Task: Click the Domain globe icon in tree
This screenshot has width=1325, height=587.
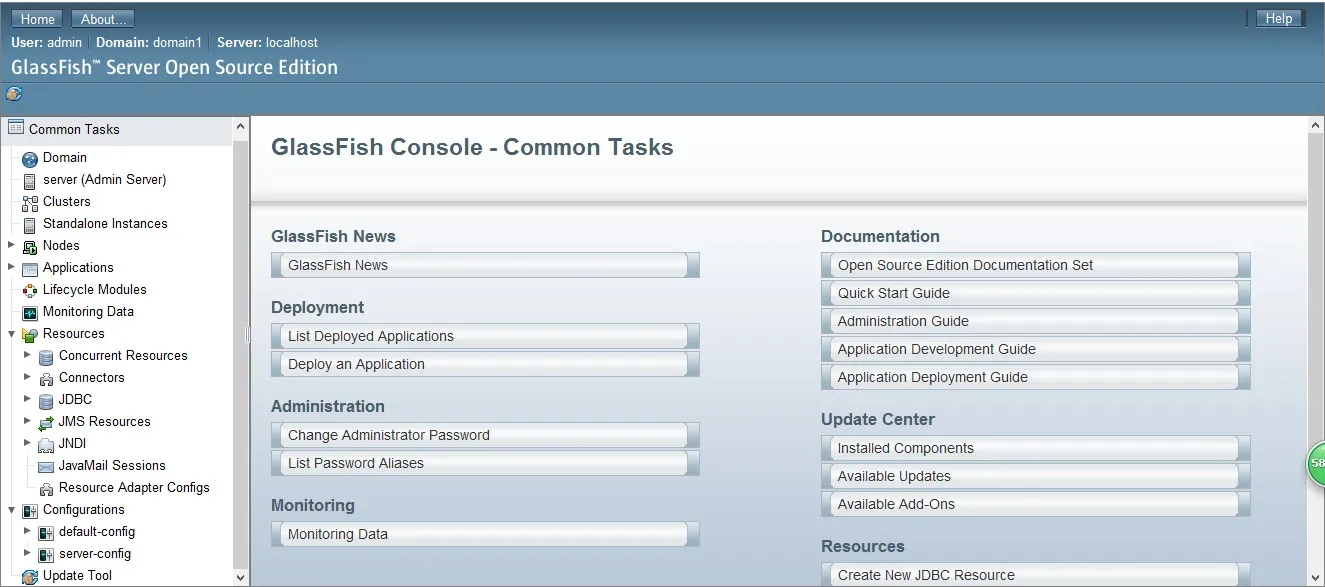Action: click(30, 158)
